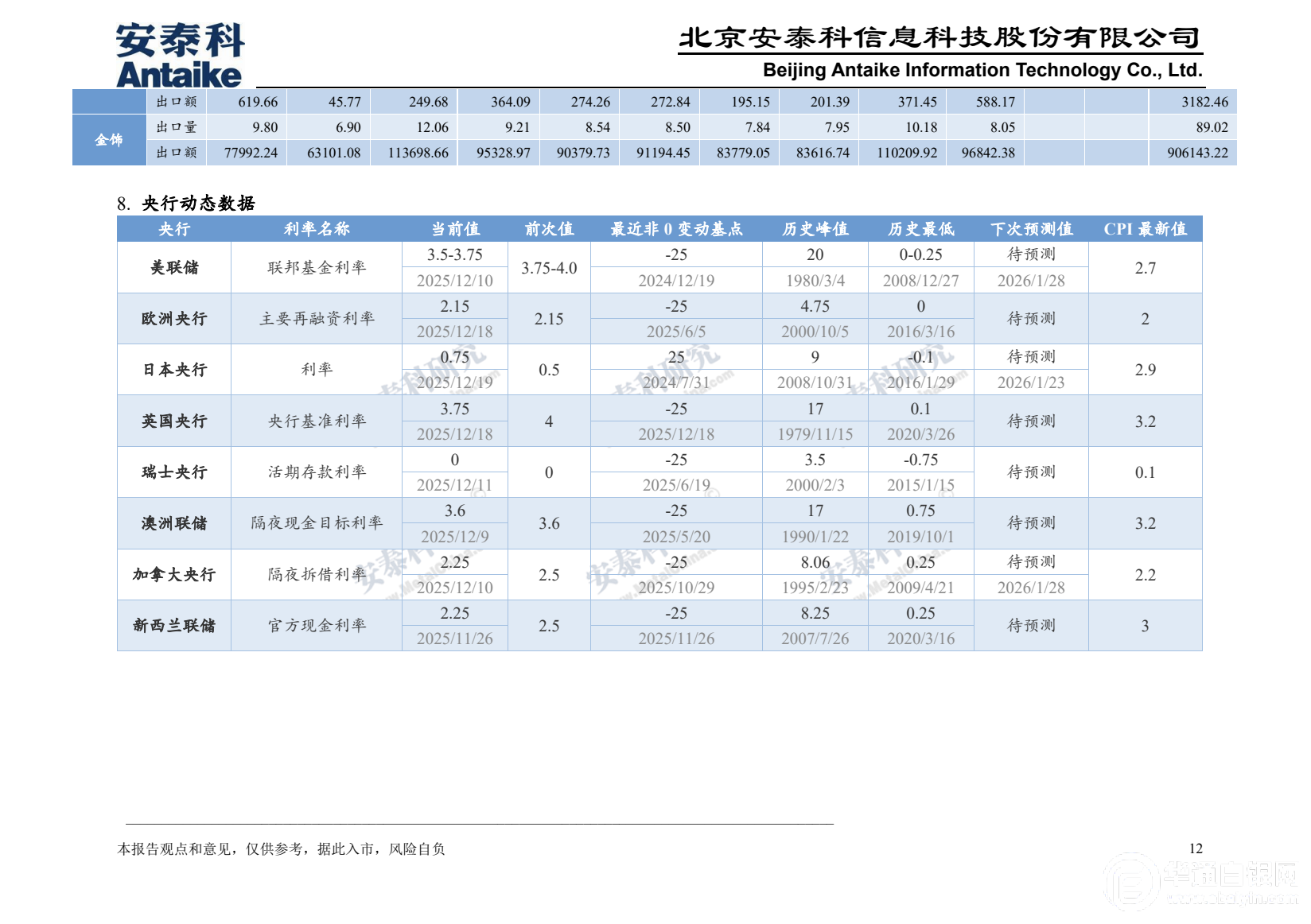Click the section heading 央行动态数据

pos(198,204)
